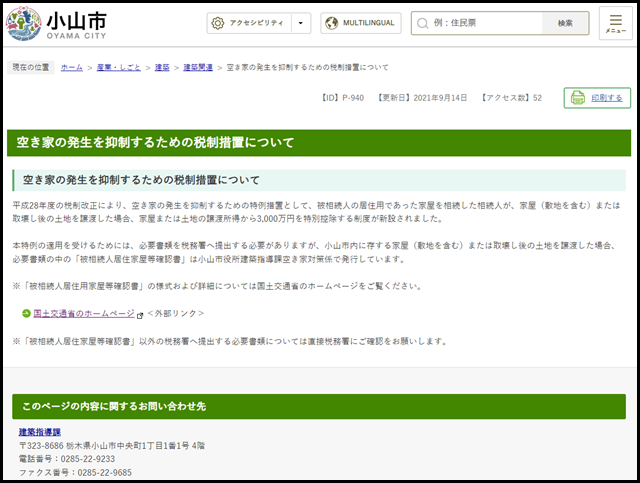Viewport: 640px width, 483px height.
Task: Click the ファクス番号:0285-22-9685 line
Action: (76, 472)
